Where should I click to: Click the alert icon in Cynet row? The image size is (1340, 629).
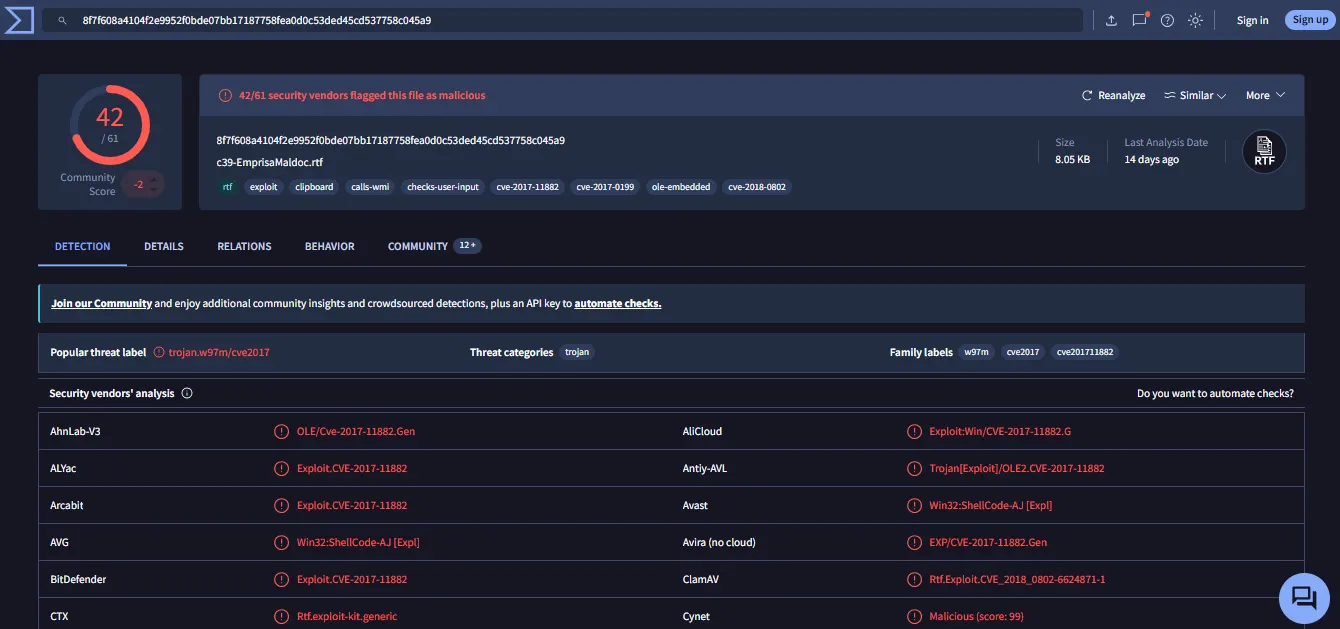click(914, 617)
